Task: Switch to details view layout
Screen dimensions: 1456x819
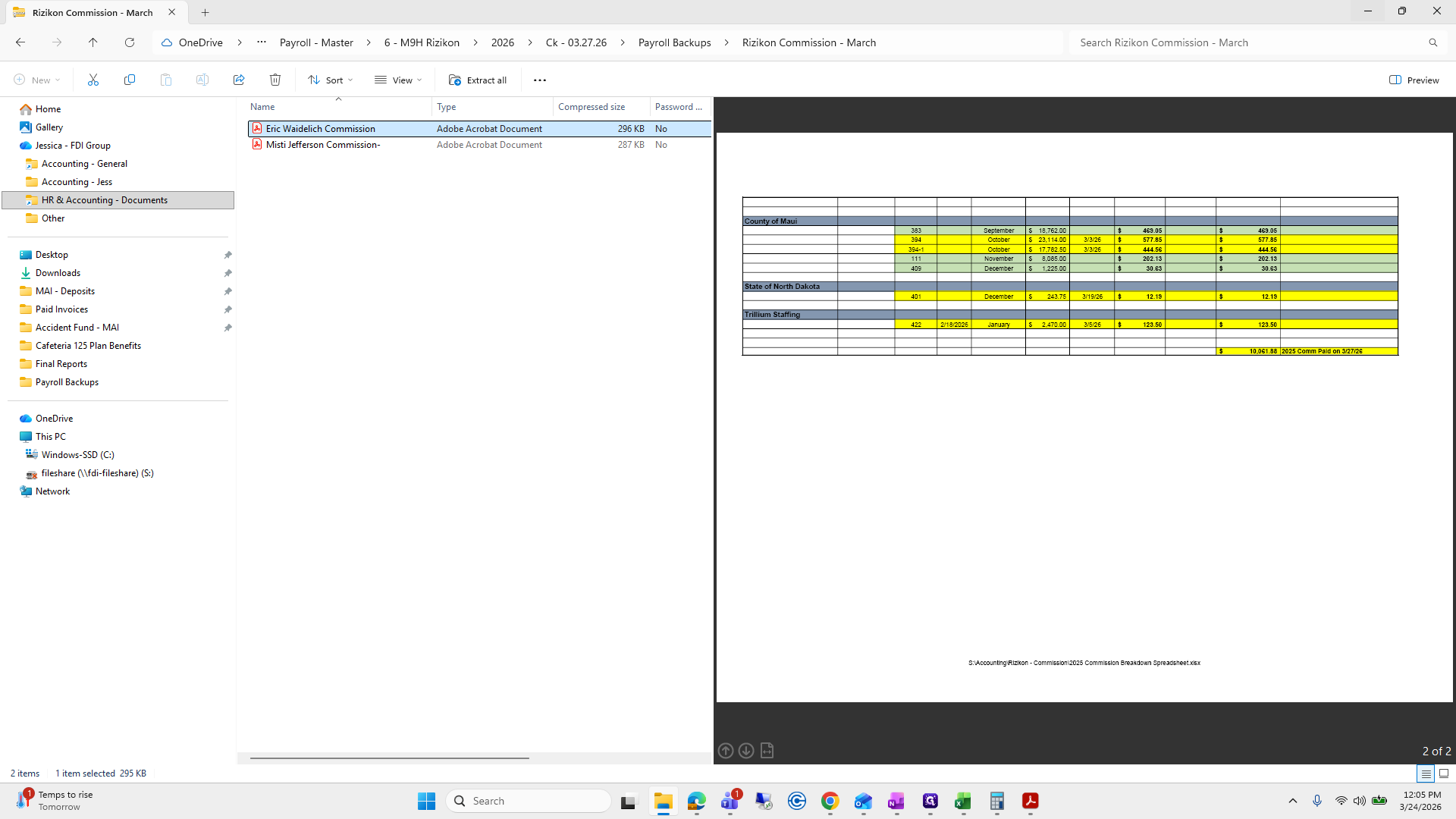Action: [1426, 773]
